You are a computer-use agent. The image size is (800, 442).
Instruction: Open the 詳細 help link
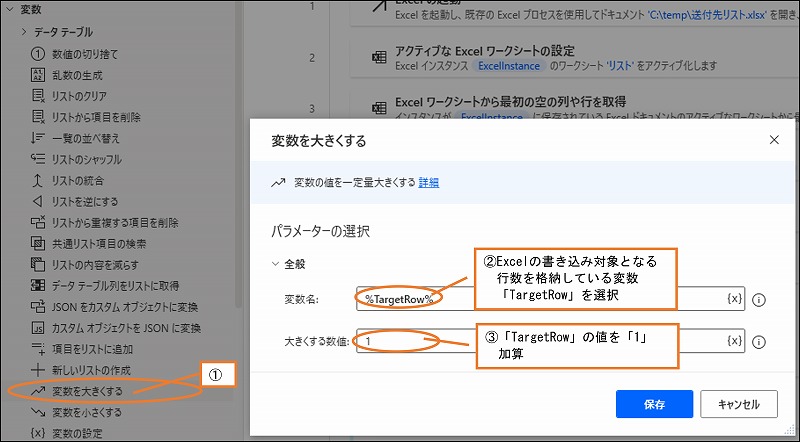point(429,182)
